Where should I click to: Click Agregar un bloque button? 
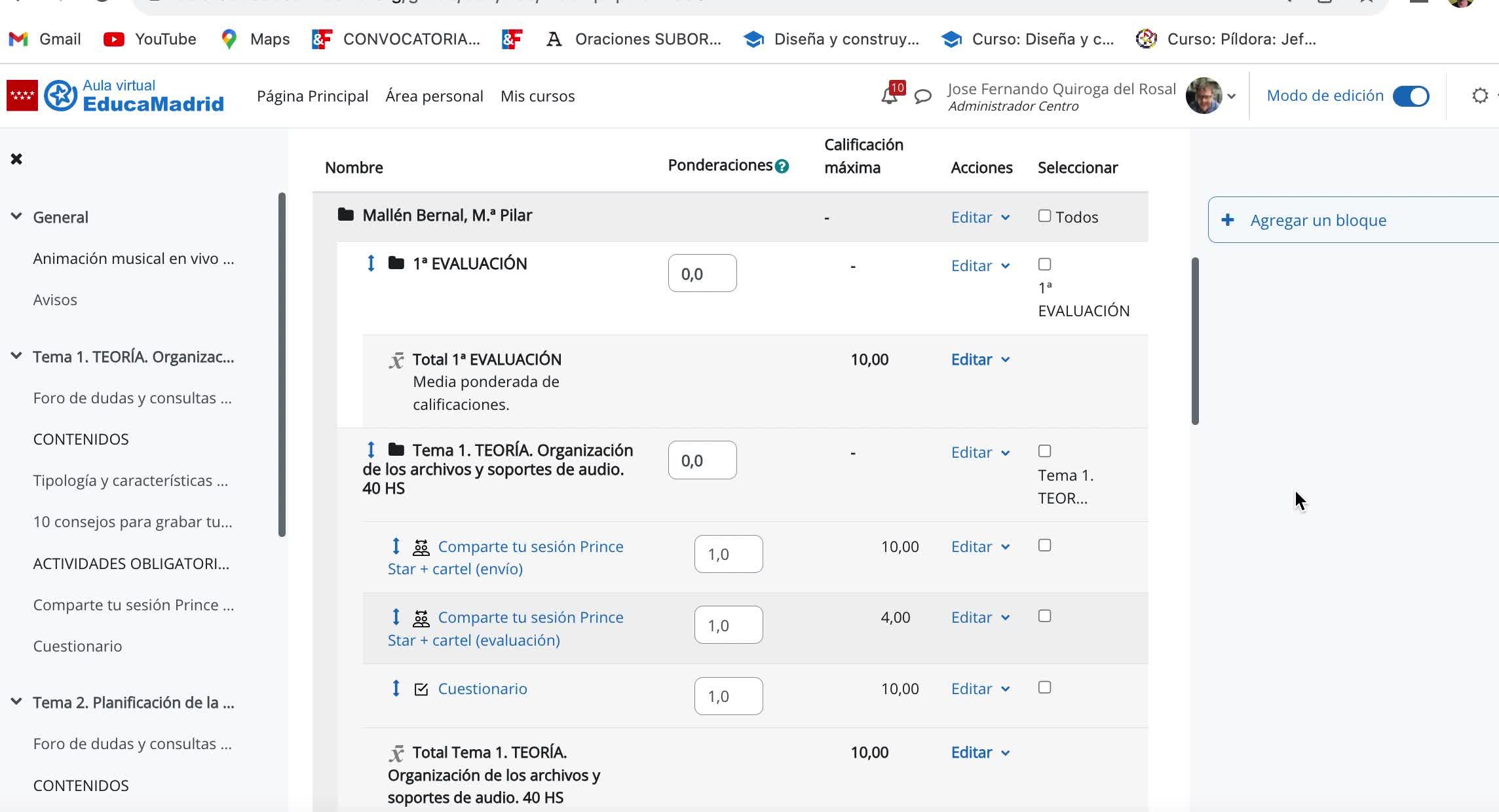(1318, 220)
